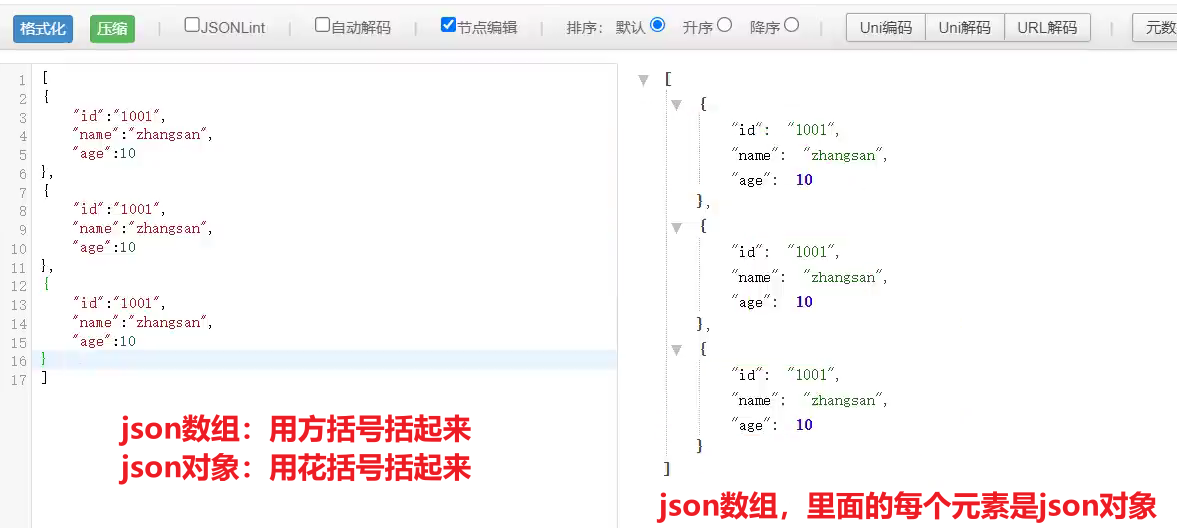This screenshot has width=1177, height=528.
Task: Enable the JSONLint checkbox
Action: click(192, 25)
